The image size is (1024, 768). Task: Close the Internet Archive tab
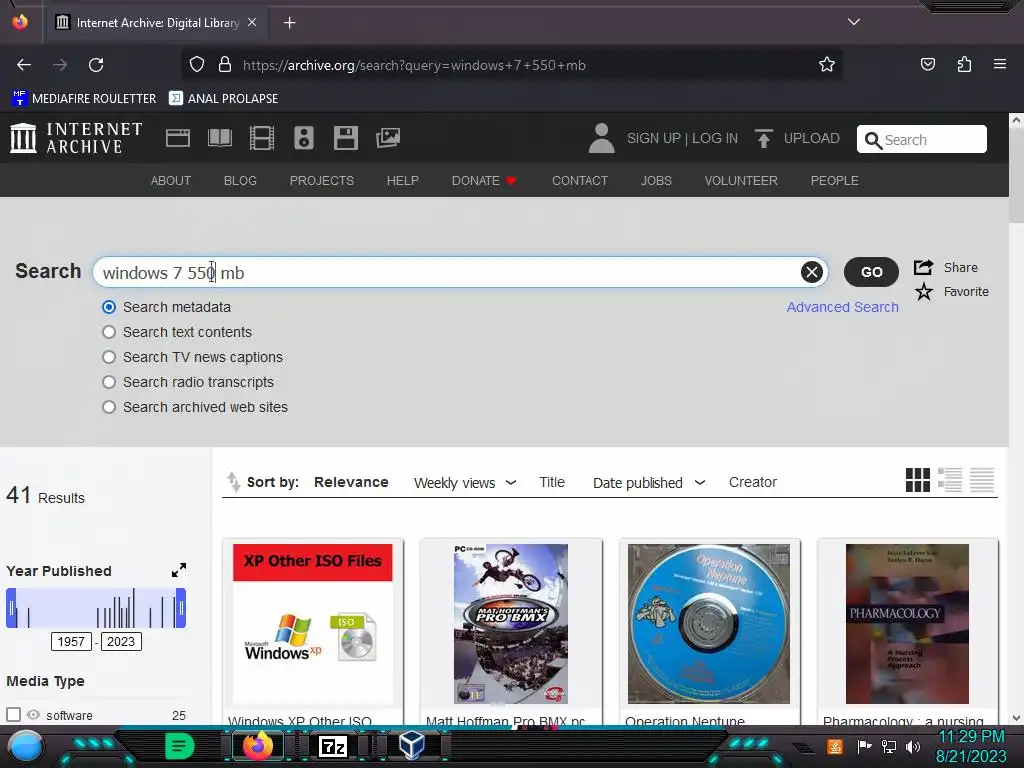pos(252,22)
